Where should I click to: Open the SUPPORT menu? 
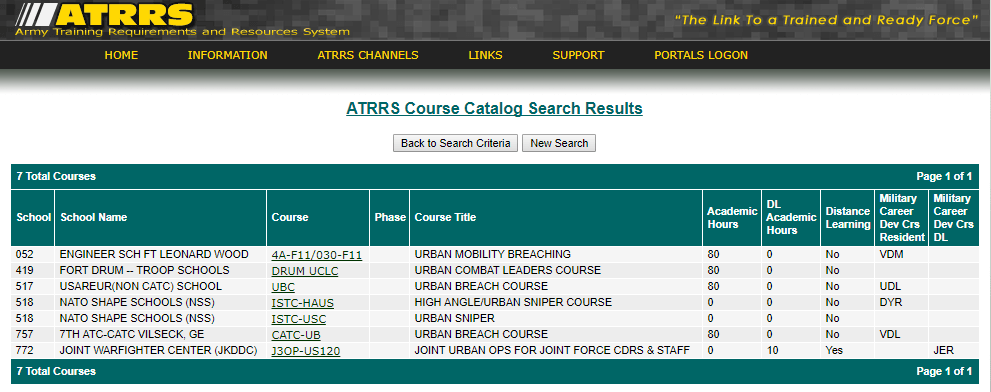(578, 55)
